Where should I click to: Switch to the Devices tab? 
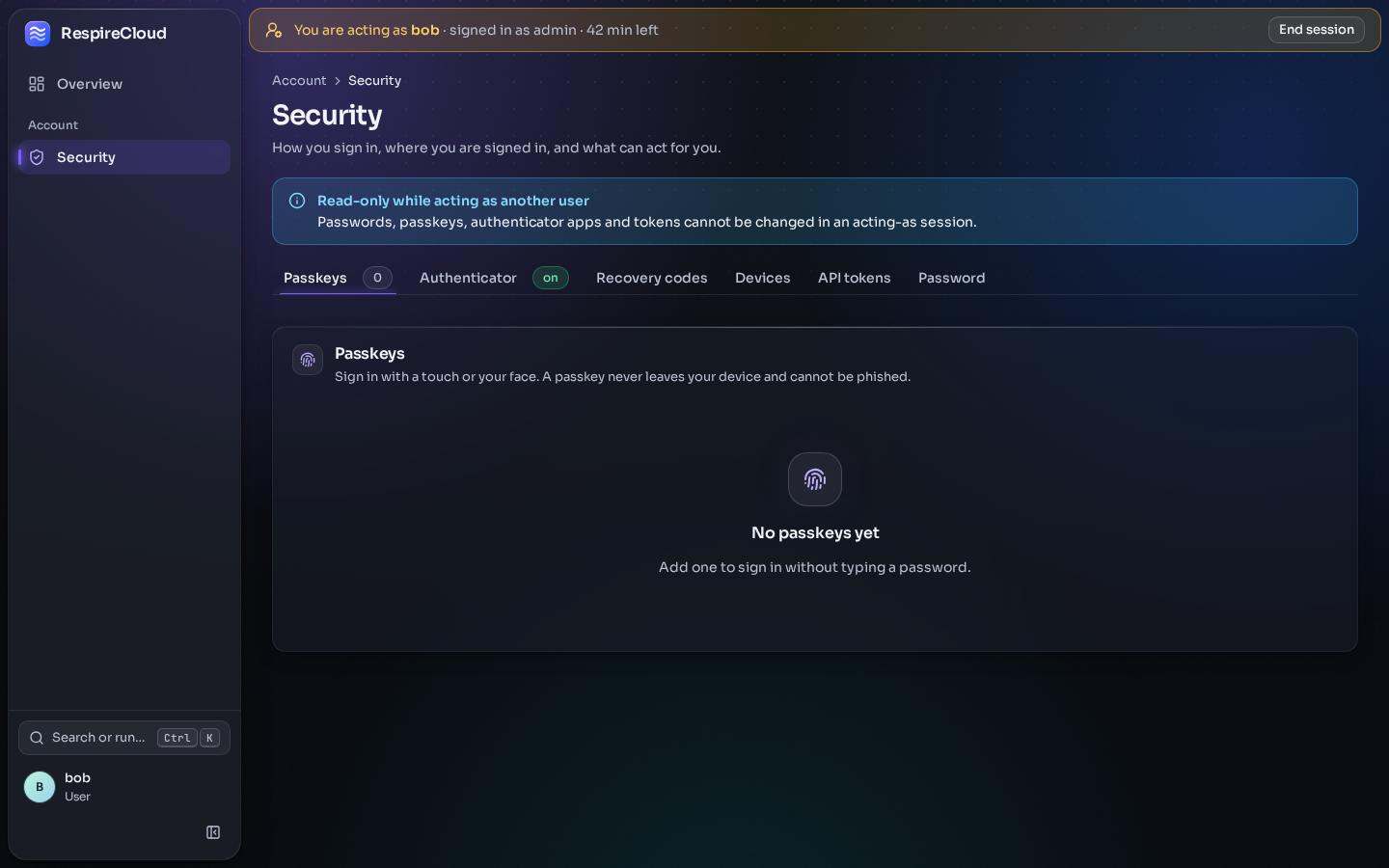[x=763, y=278]
